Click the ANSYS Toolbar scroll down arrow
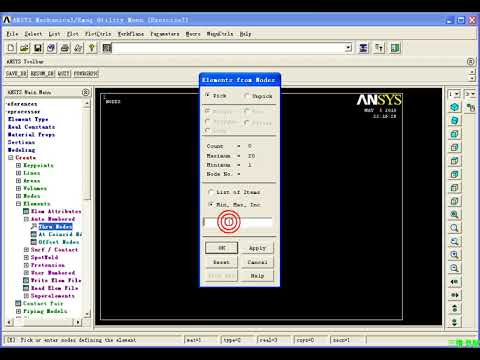Screen dimensions: 480x360 [x=472, y=78]
